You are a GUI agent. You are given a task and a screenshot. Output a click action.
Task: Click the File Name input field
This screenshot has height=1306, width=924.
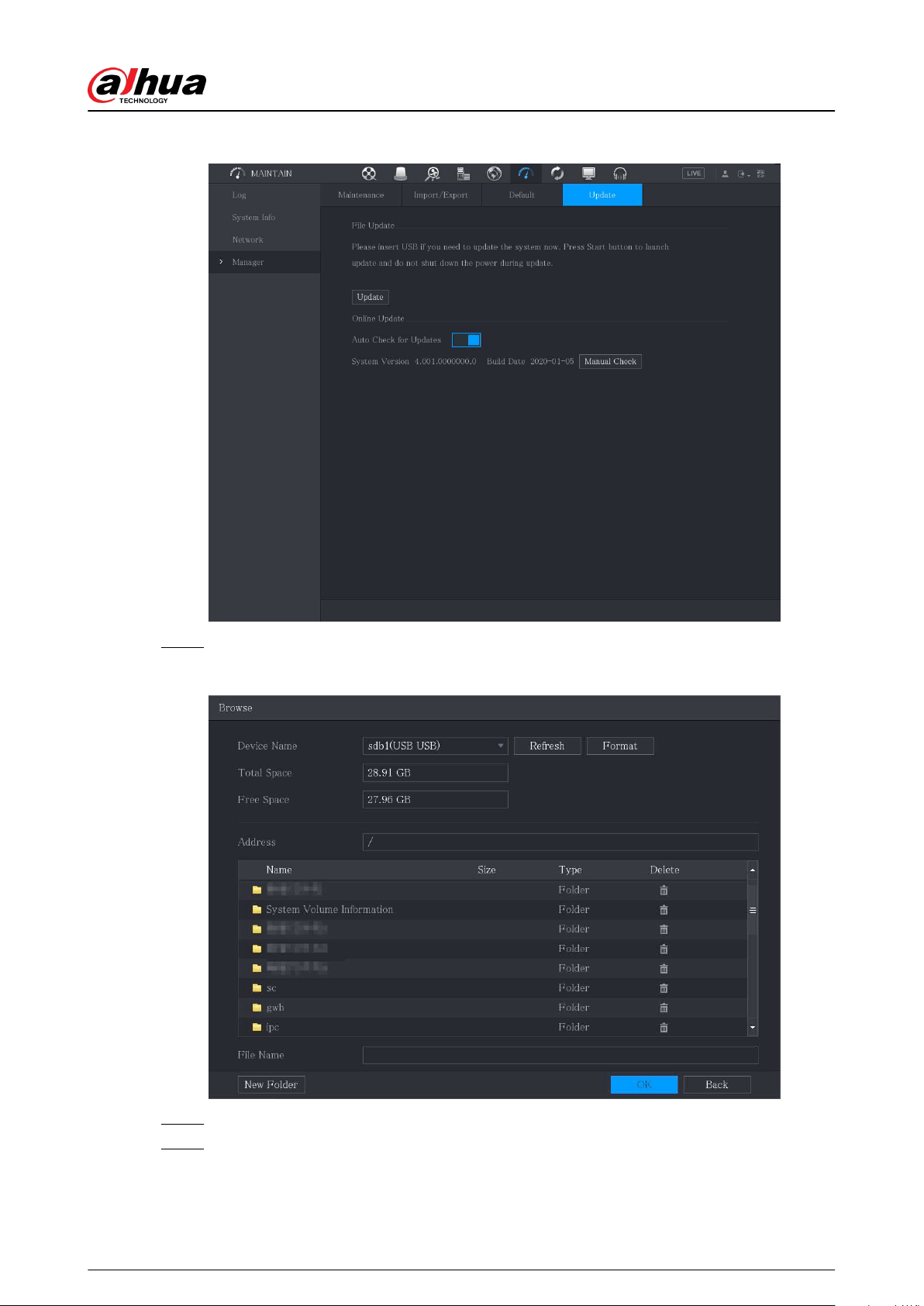pyautogui.click(x=560, y=1055)
